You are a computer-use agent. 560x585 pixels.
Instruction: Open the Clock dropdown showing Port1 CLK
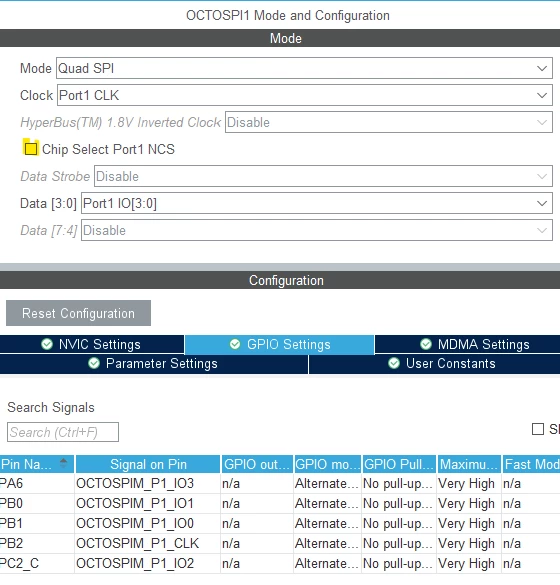[304, 95]
